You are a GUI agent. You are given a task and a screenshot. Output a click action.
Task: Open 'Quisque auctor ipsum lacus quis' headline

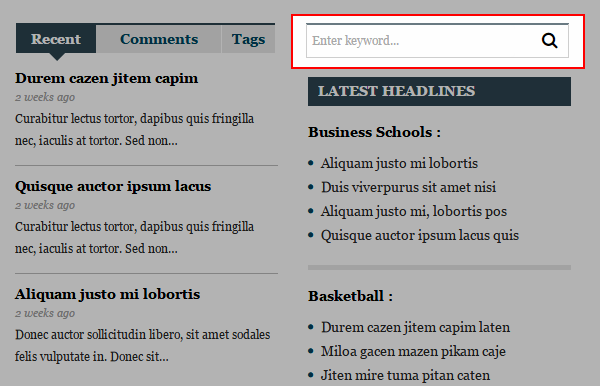[420, 236]
